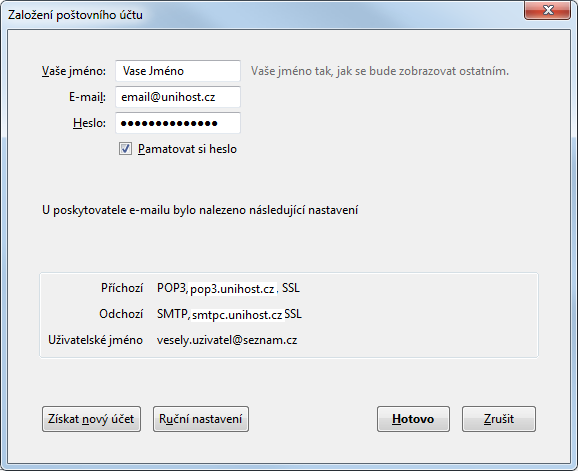This screenshot has height=471, width=578.
Task: Click the 'Založení poštovního účtu' title bar
Action: tap(75, 15)
